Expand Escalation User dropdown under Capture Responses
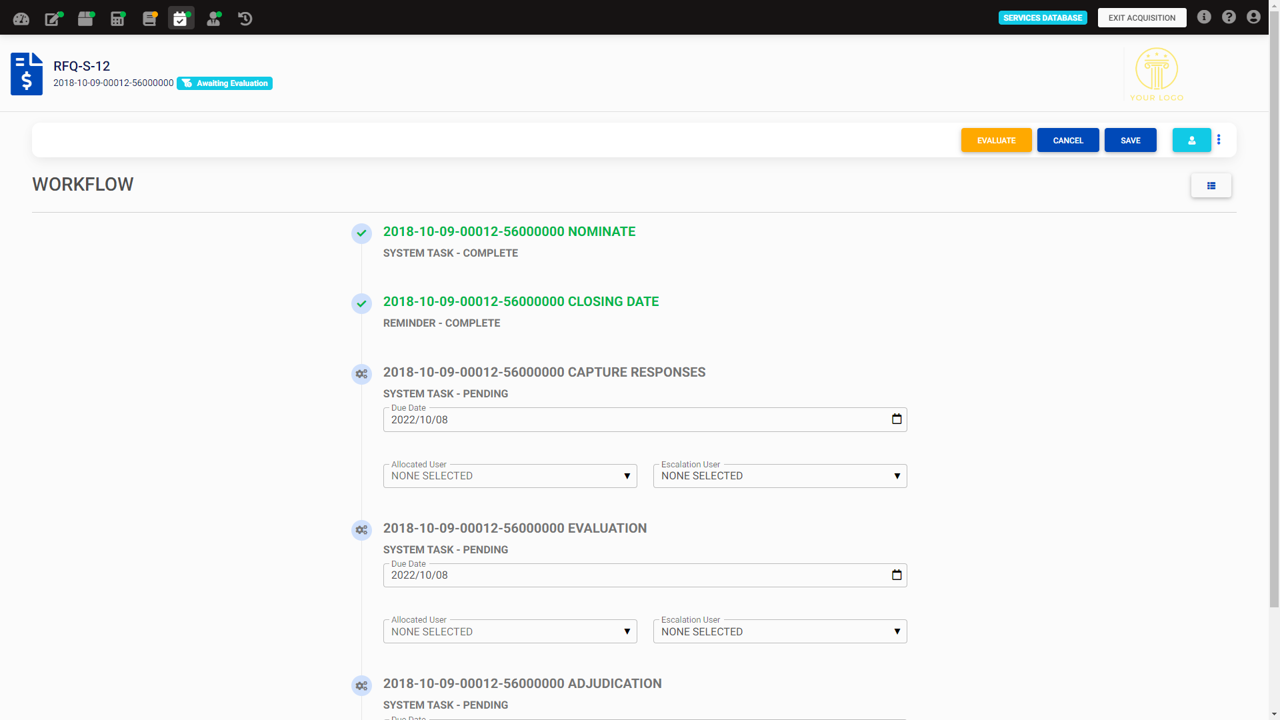This screenshot has height=720, width=1280. pyautogui.click(x=780, y=476)
